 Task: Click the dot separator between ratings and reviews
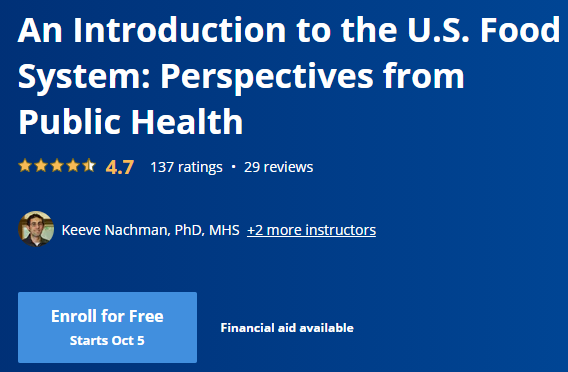234,167
